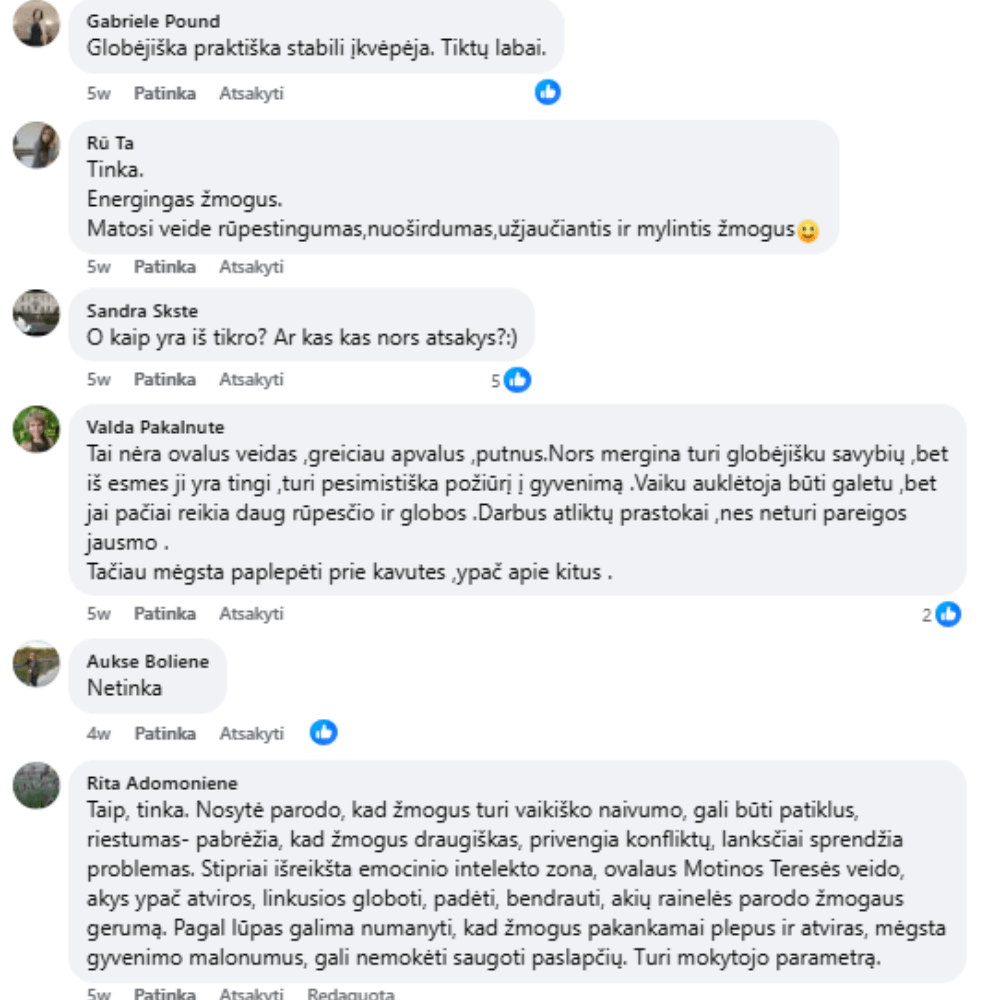Open Valda Pakalnute's profile photo

pos(36,429)
